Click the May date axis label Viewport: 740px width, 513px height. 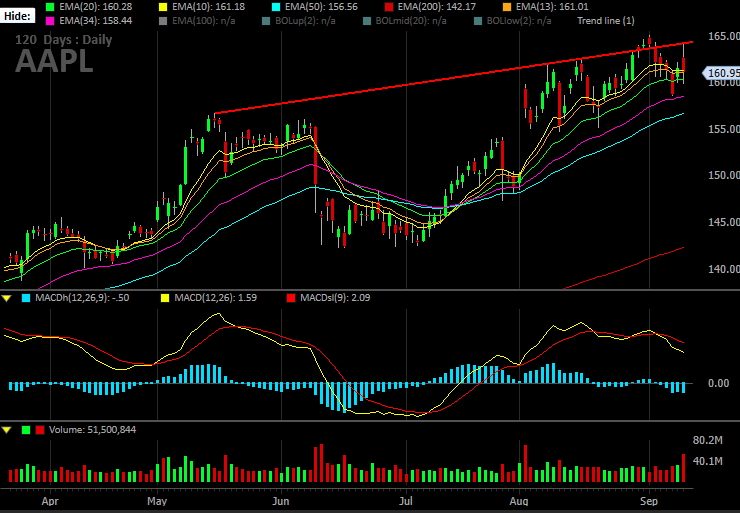(157, 501)
